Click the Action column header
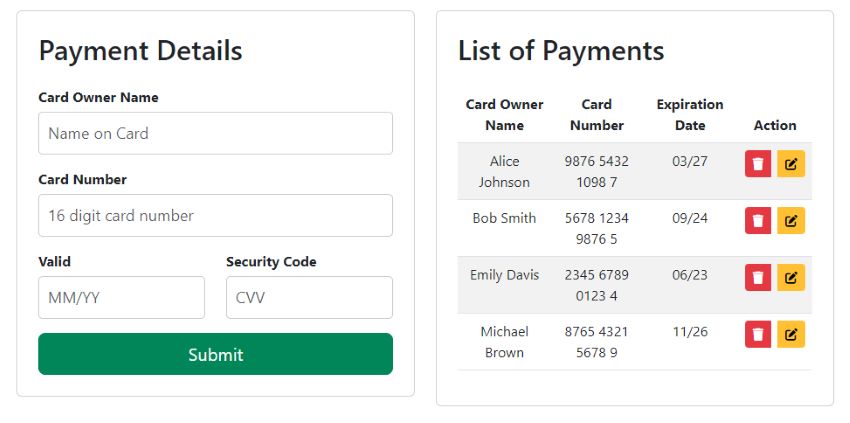 pyautogui.click(x=775, y=125)
